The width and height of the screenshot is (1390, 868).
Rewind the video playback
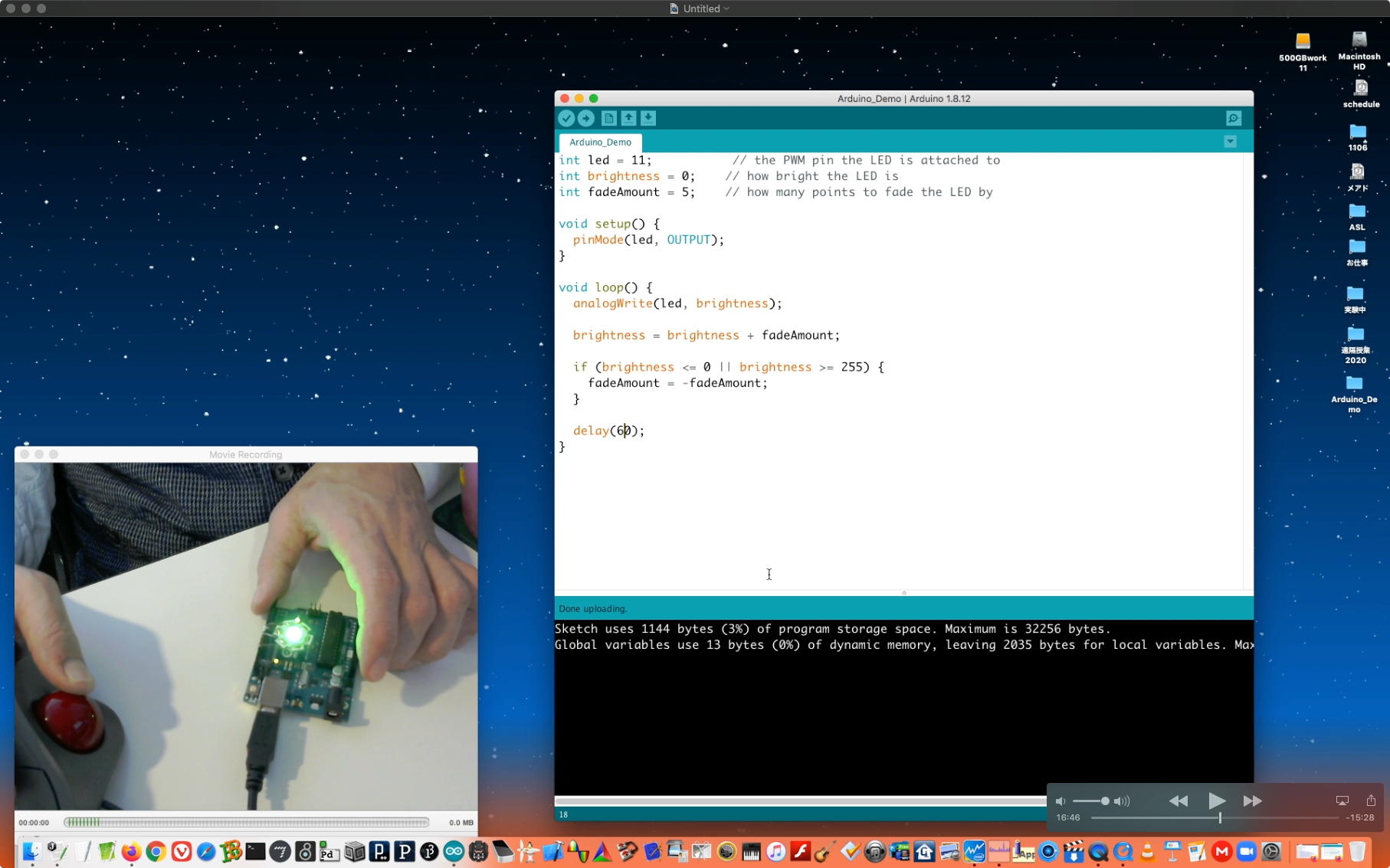[1179, 801]
